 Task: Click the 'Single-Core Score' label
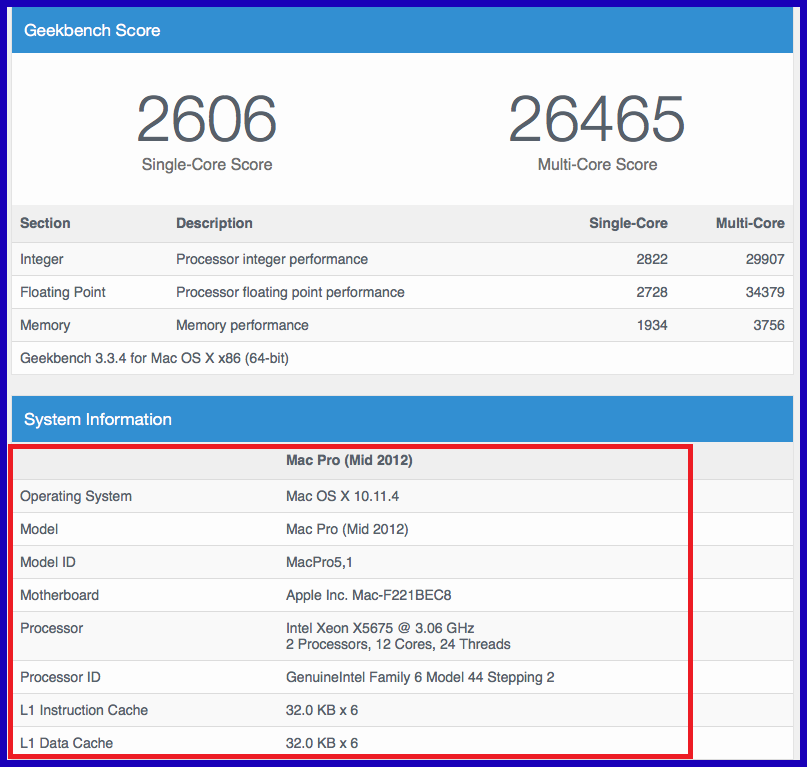point(207,164)
